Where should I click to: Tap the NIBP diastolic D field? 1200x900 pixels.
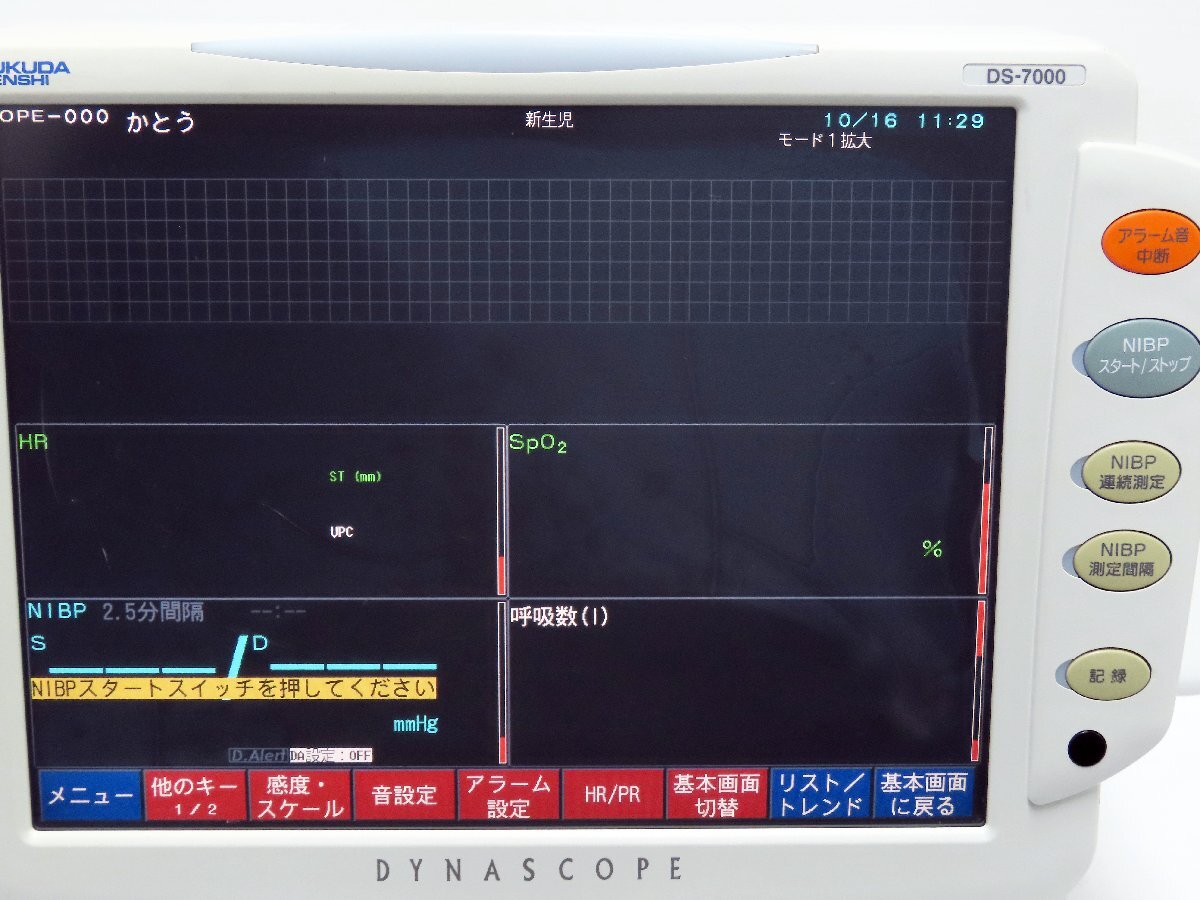coord(343,653)
